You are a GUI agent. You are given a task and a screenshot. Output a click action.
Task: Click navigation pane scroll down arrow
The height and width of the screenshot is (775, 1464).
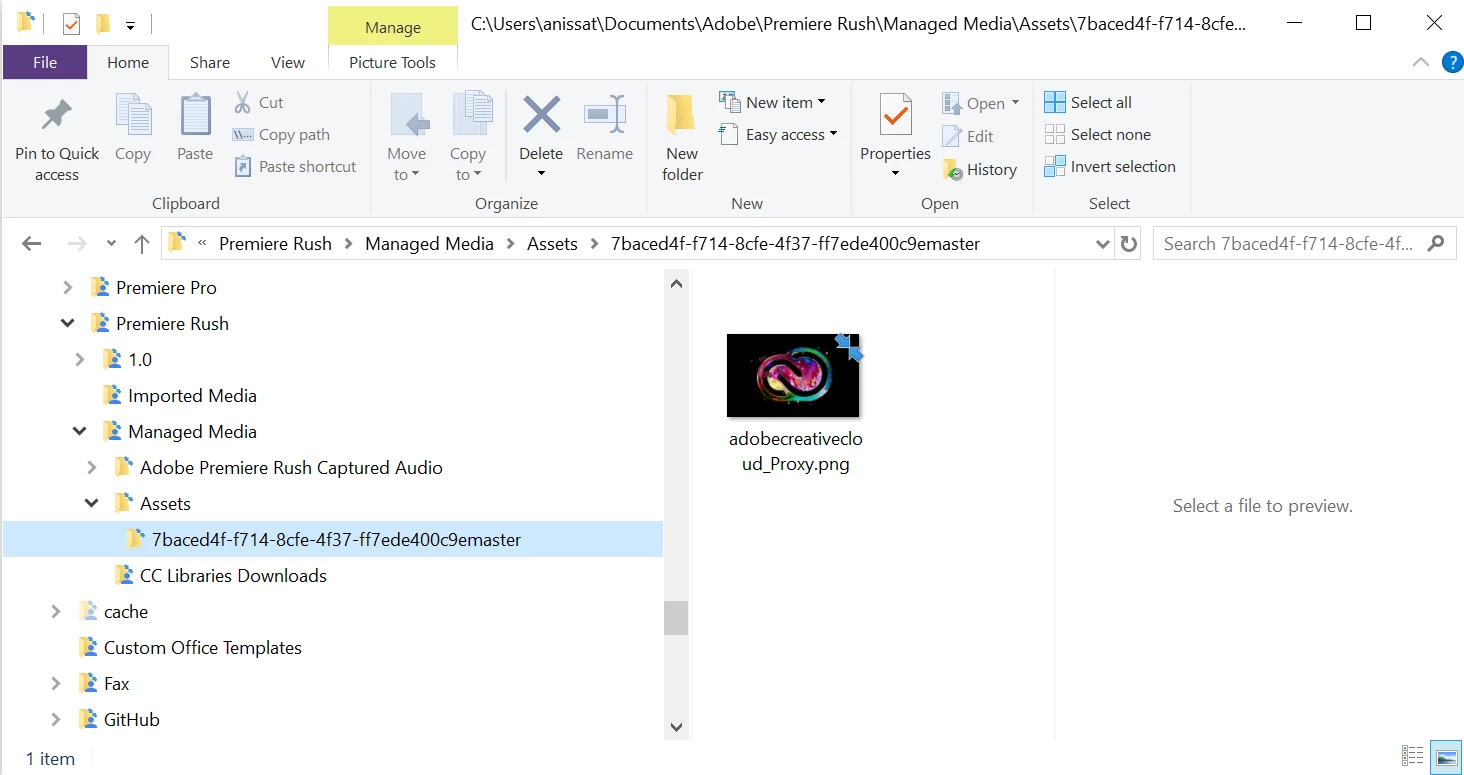[x=676, y=727]
